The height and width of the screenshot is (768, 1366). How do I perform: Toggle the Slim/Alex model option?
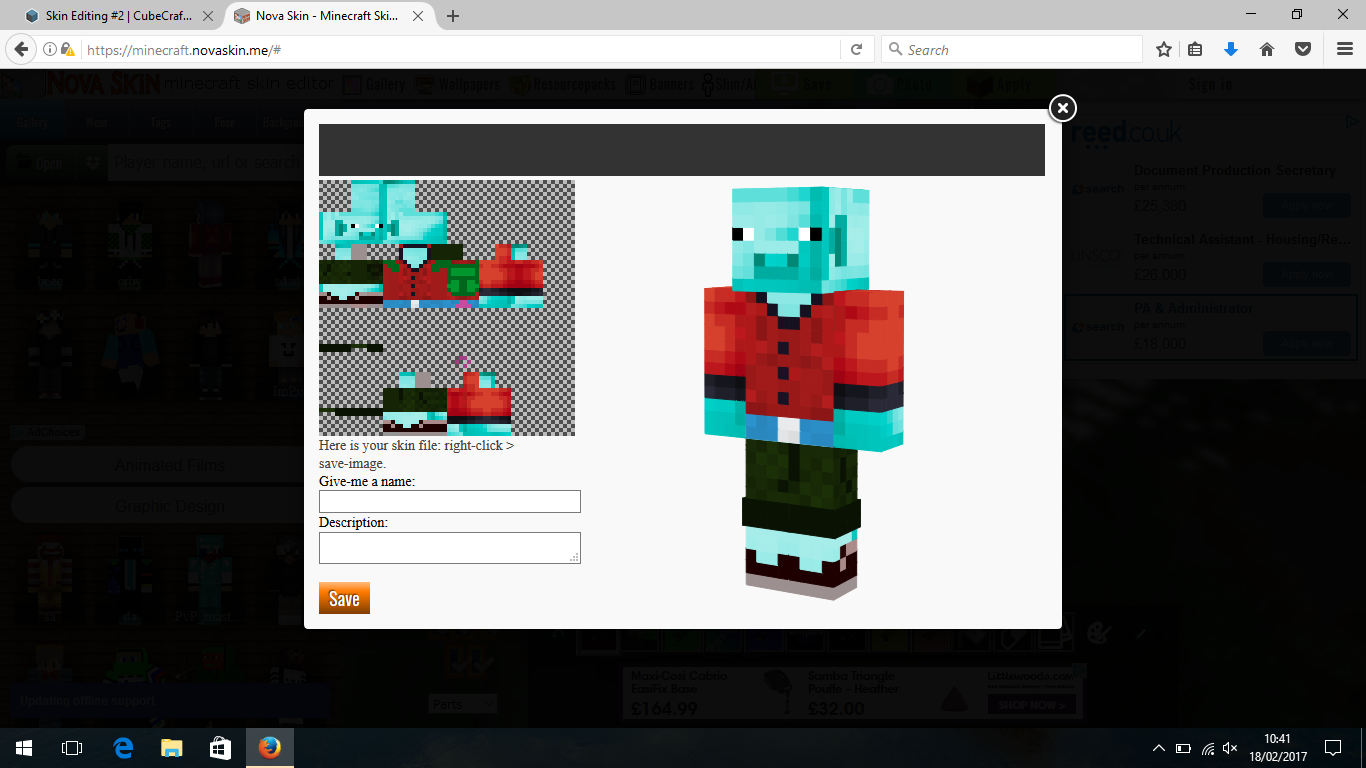tap(729, 85)
